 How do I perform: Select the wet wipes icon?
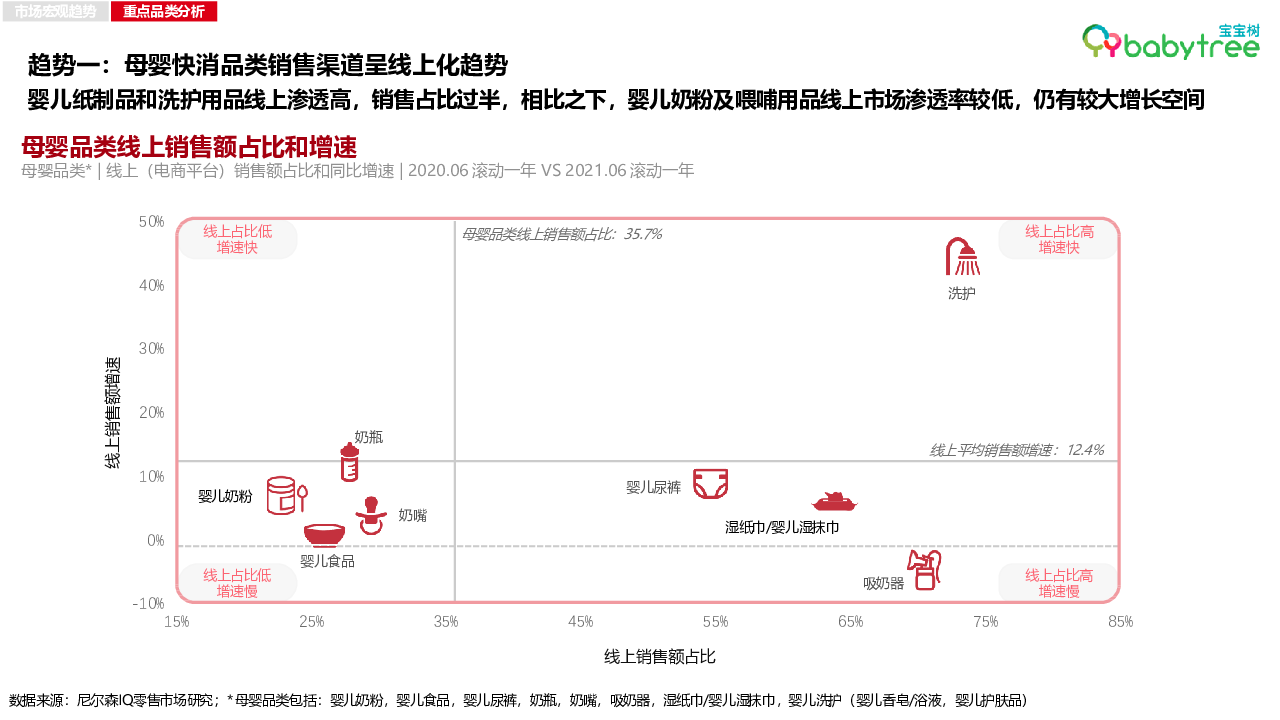point(834,501)
